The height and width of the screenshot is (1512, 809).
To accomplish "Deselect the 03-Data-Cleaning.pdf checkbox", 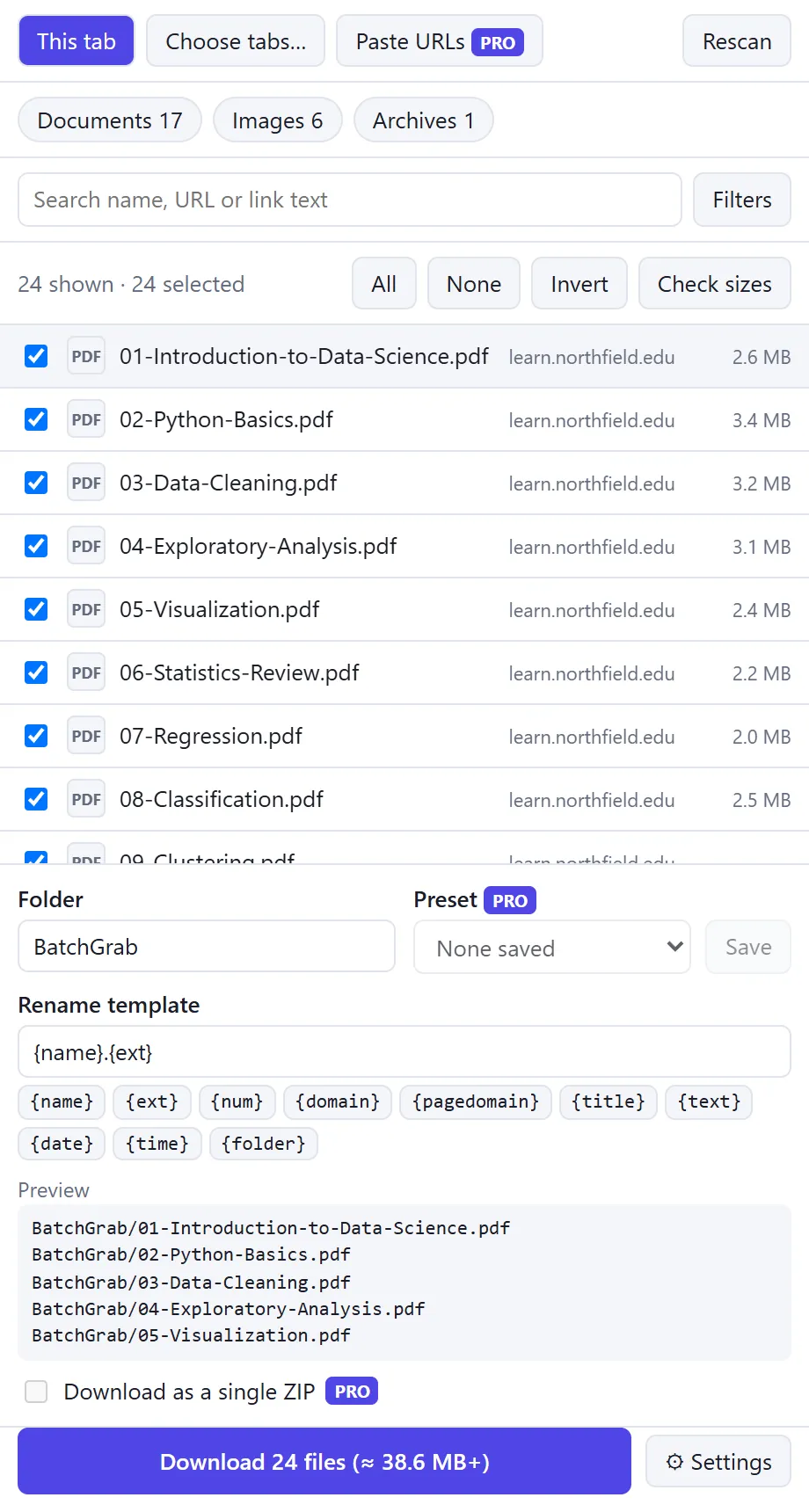I will 36,483.
